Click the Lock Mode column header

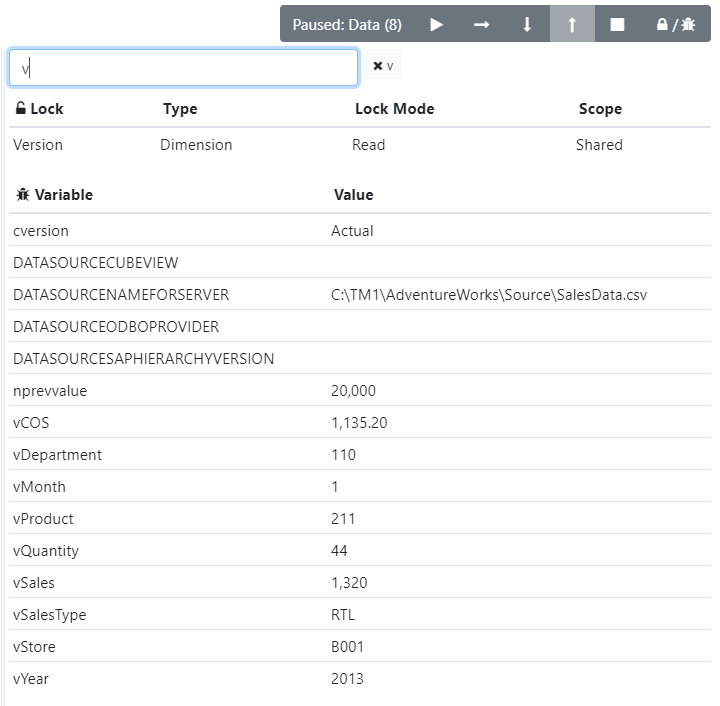click(x=394, y=109)
